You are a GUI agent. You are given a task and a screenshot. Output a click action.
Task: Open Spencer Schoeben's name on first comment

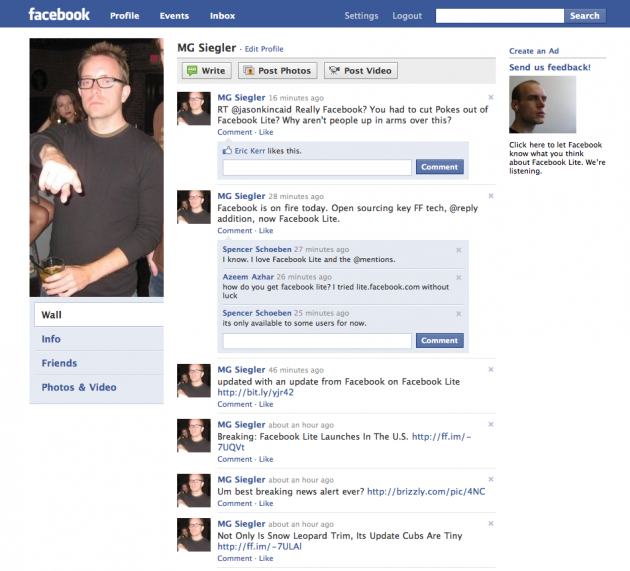[257, 249]
